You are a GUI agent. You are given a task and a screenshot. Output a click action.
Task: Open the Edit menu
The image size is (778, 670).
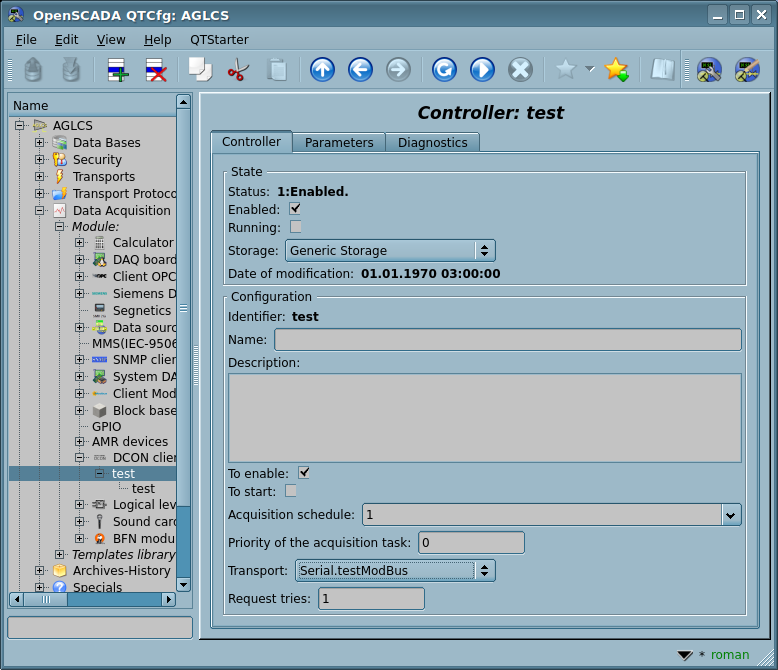(66, 39)
